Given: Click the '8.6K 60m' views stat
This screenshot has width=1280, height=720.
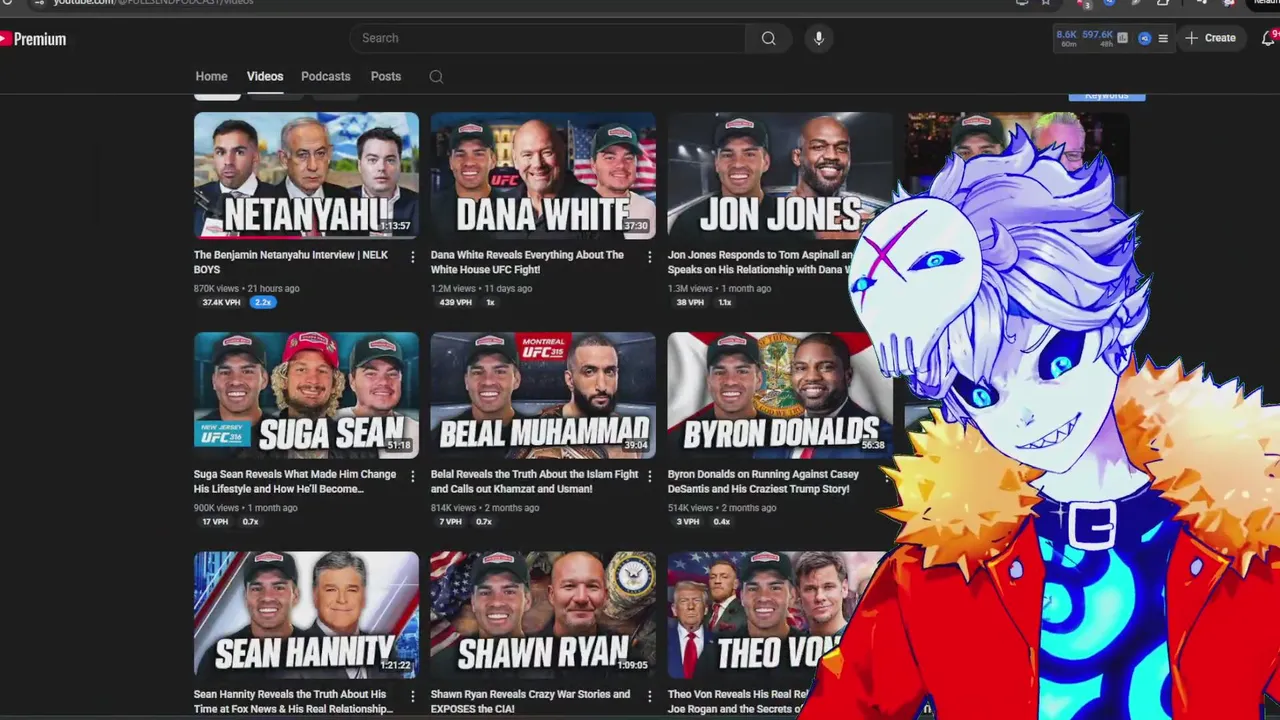Looking at the screenshot, I should (x=1067, y=38).
